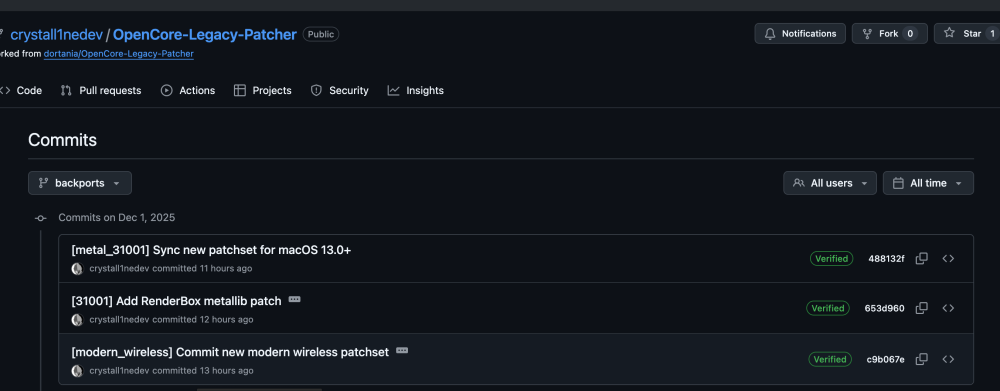
Task: Open the All time date filter
Action: (x=928, y=183)
